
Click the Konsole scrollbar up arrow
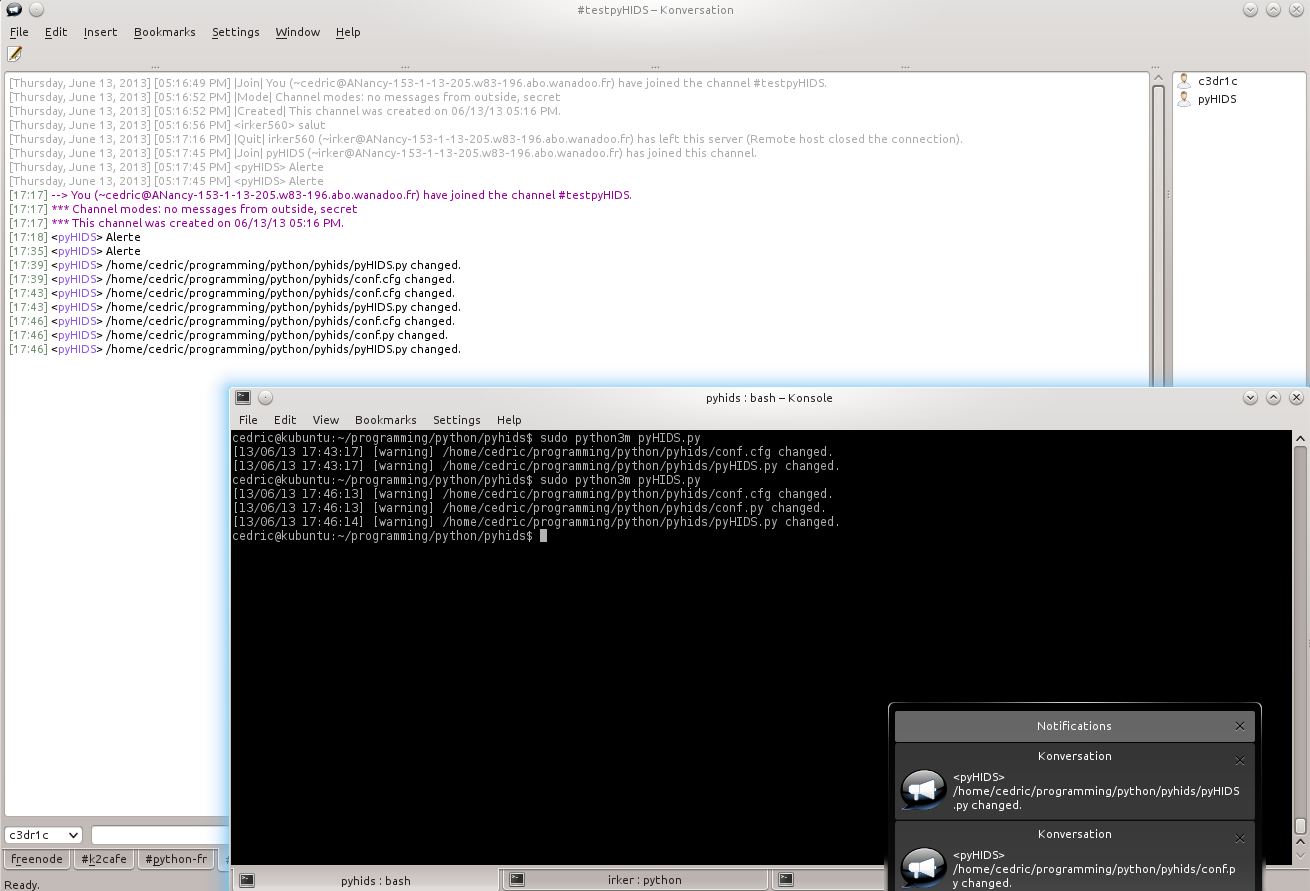1300,438
